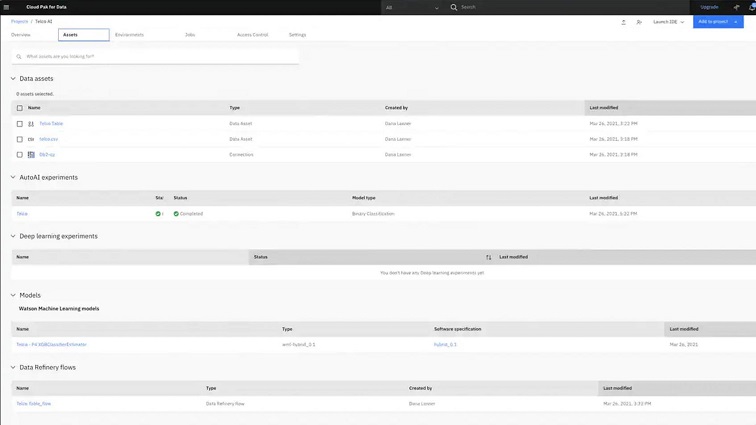Click the Telco AI breadcrumb text
Image resolution: width=756 pixels, height=425 pixels.
[44, 22]
